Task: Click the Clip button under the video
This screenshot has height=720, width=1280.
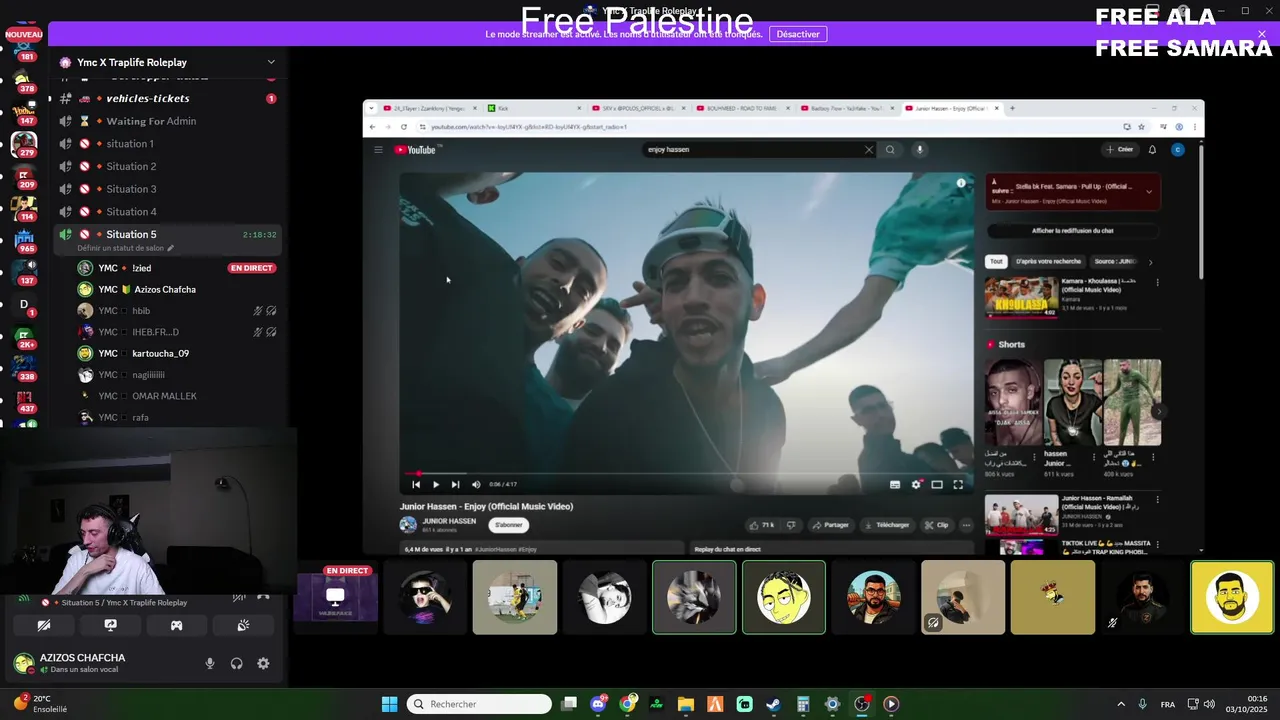Action: (937, 525)
